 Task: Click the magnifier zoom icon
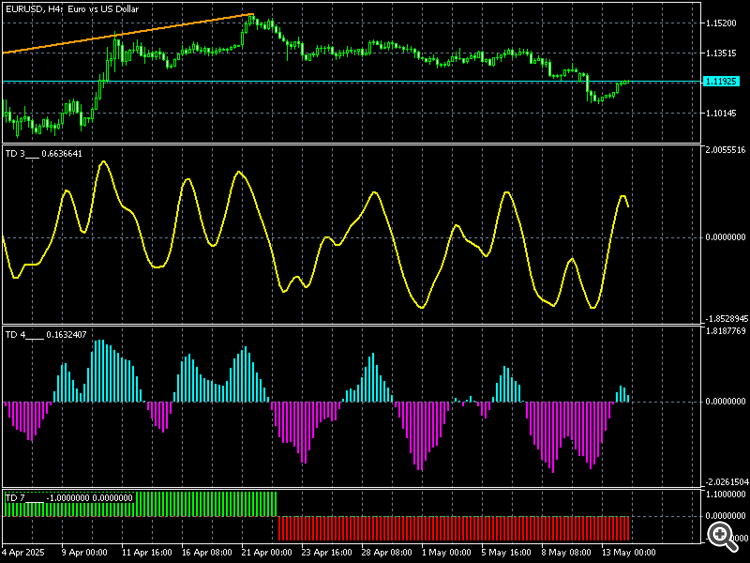click(722, 537)
